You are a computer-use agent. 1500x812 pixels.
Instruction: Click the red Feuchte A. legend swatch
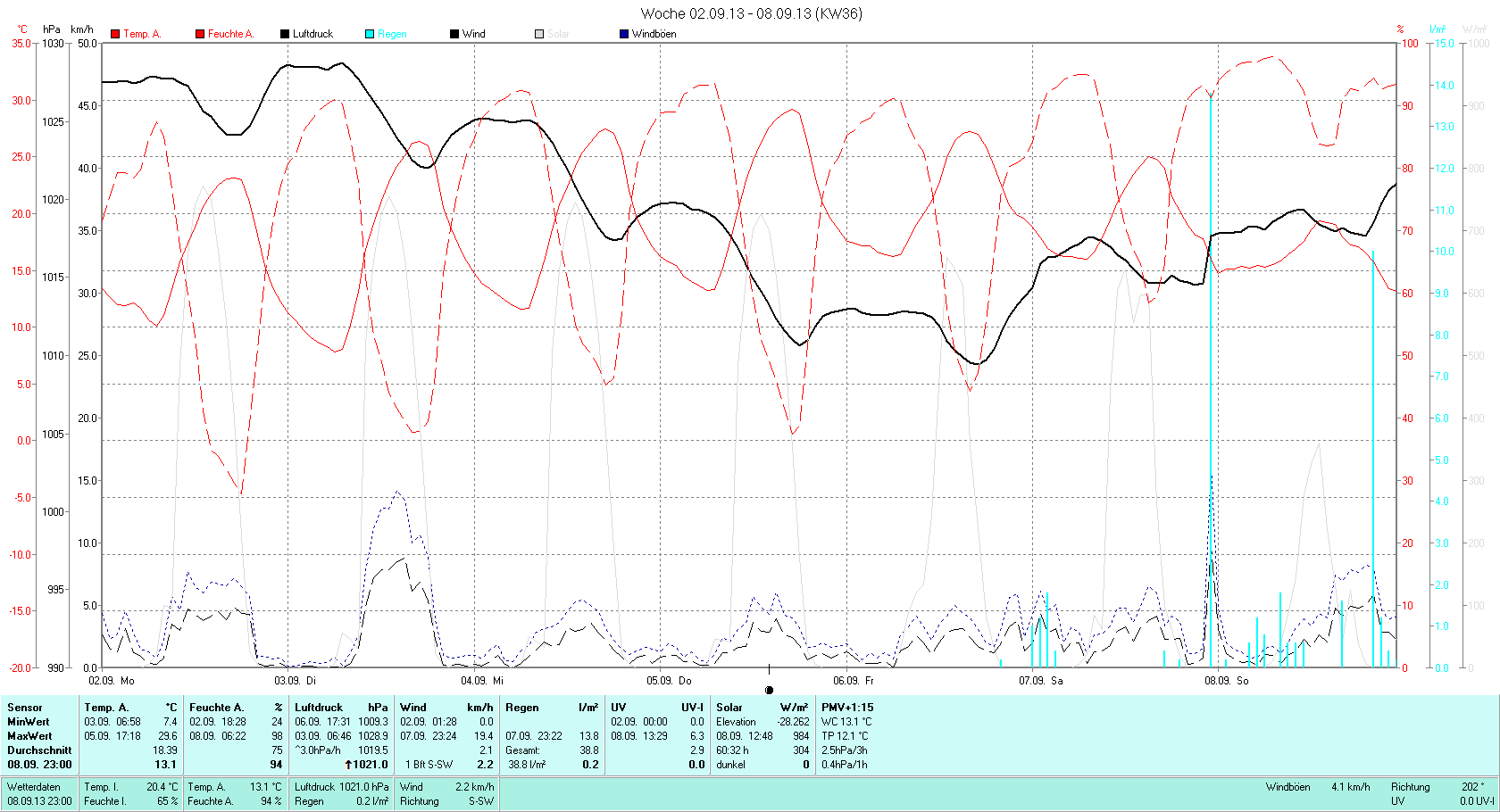click(x=200, y=34)
